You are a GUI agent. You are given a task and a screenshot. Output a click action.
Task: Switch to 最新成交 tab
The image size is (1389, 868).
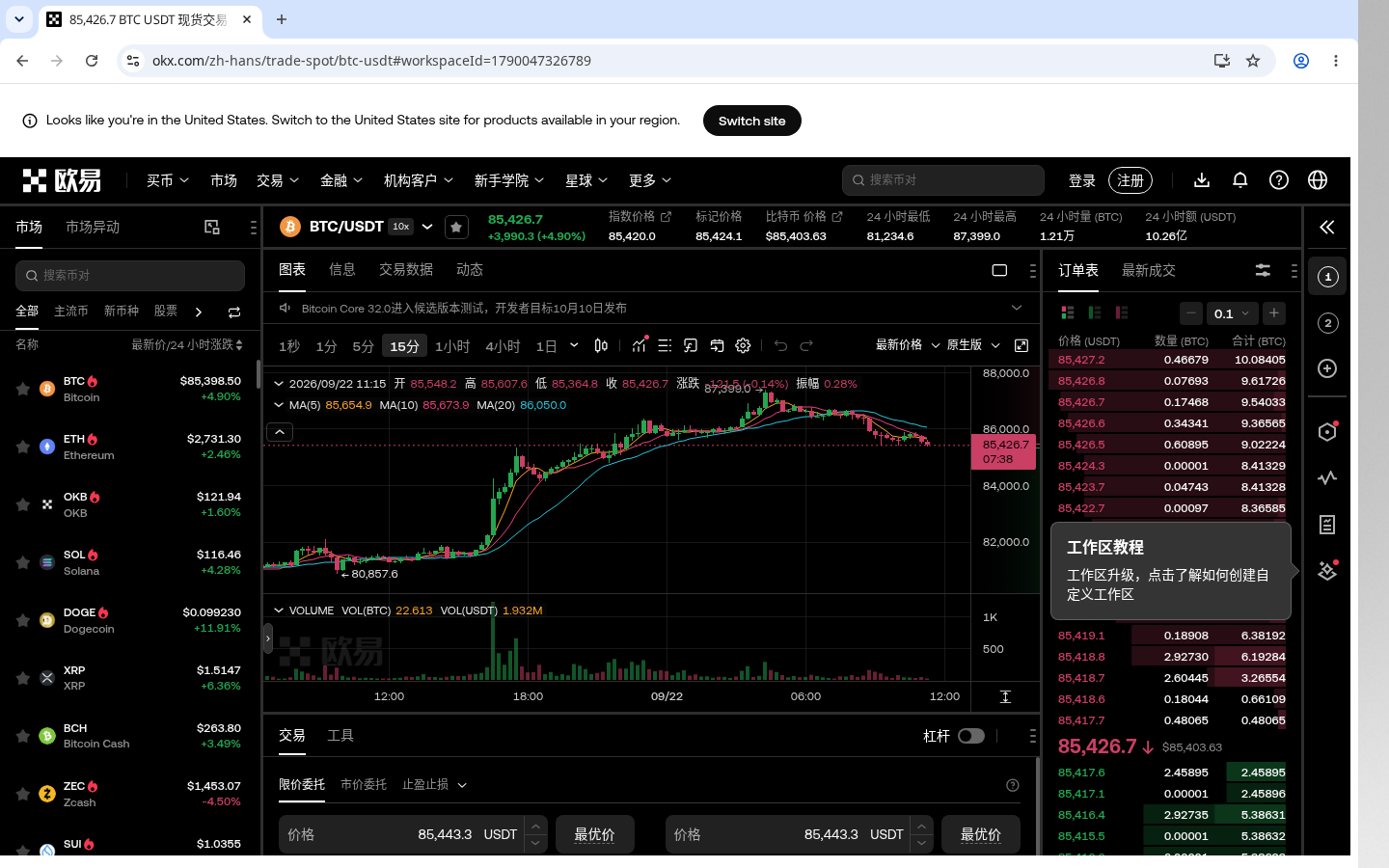(x=1148, y=270)
